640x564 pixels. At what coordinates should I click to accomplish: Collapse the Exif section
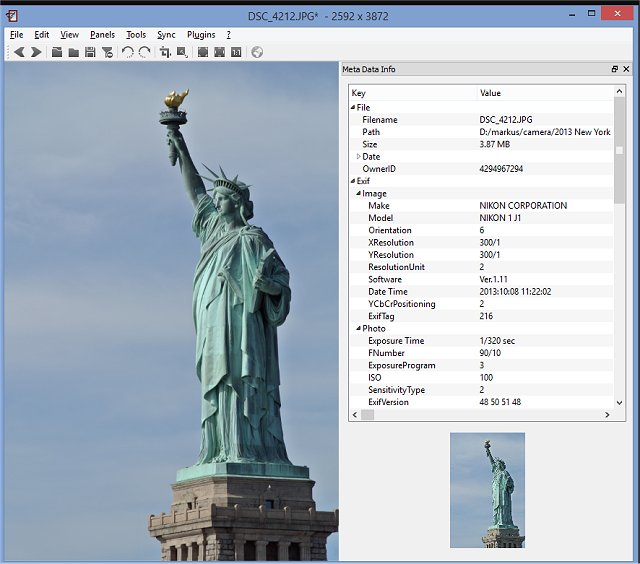click(x=352, y=181)
